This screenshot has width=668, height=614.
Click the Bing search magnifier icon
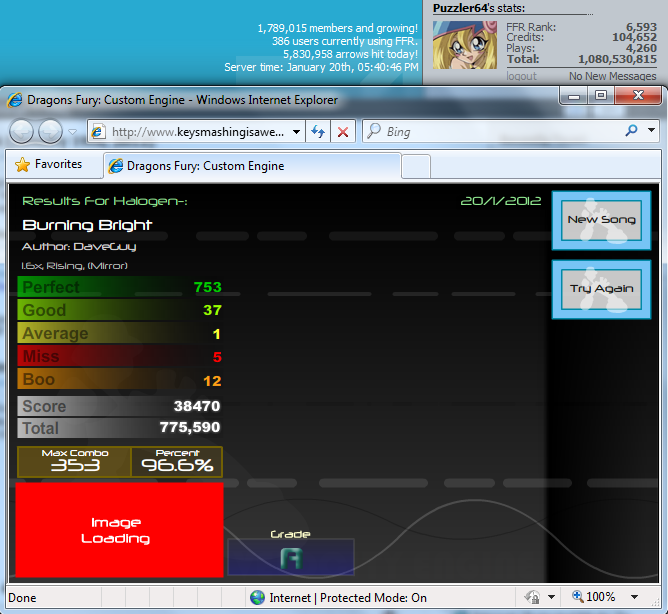coord(631,131)
